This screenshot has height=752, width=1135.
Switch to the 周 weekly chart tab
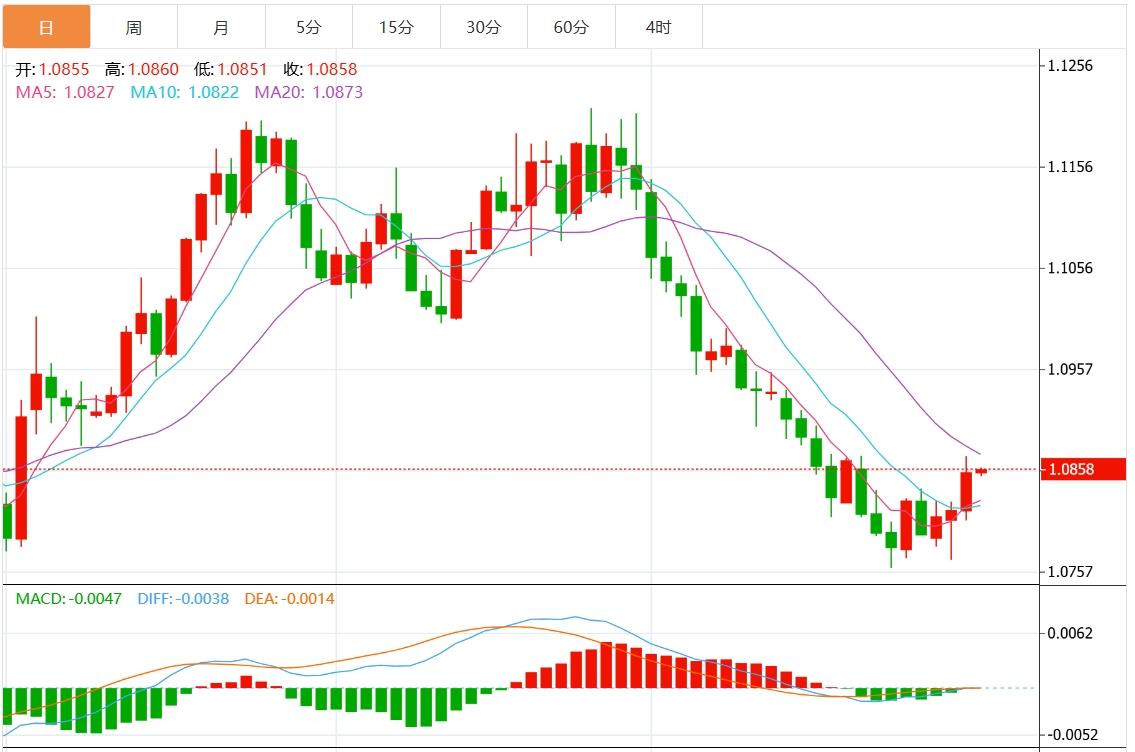pyautogui.click(x=134, y=27)
